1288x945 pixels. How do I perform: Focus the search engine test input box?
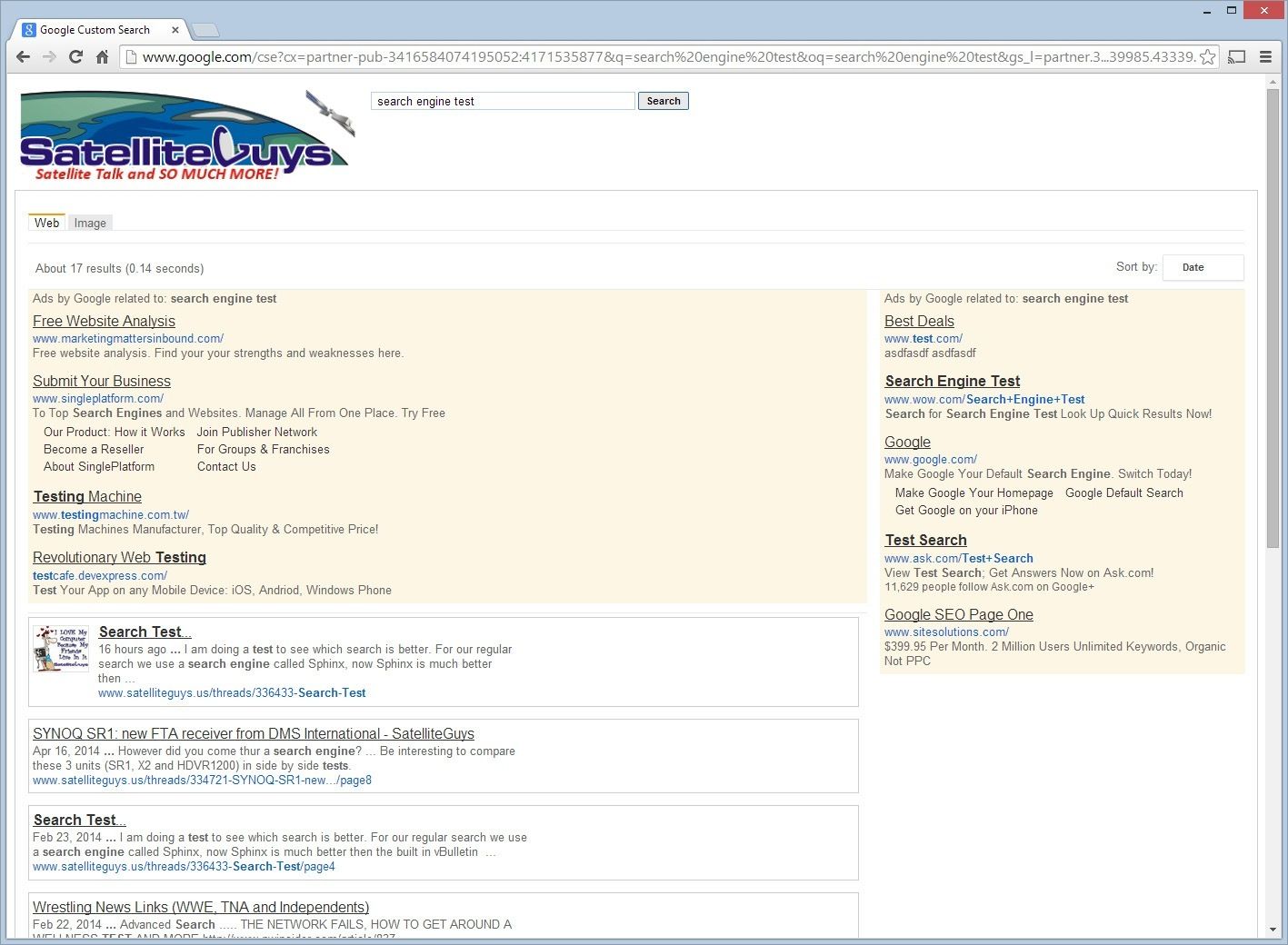click(x=503, y=101)
